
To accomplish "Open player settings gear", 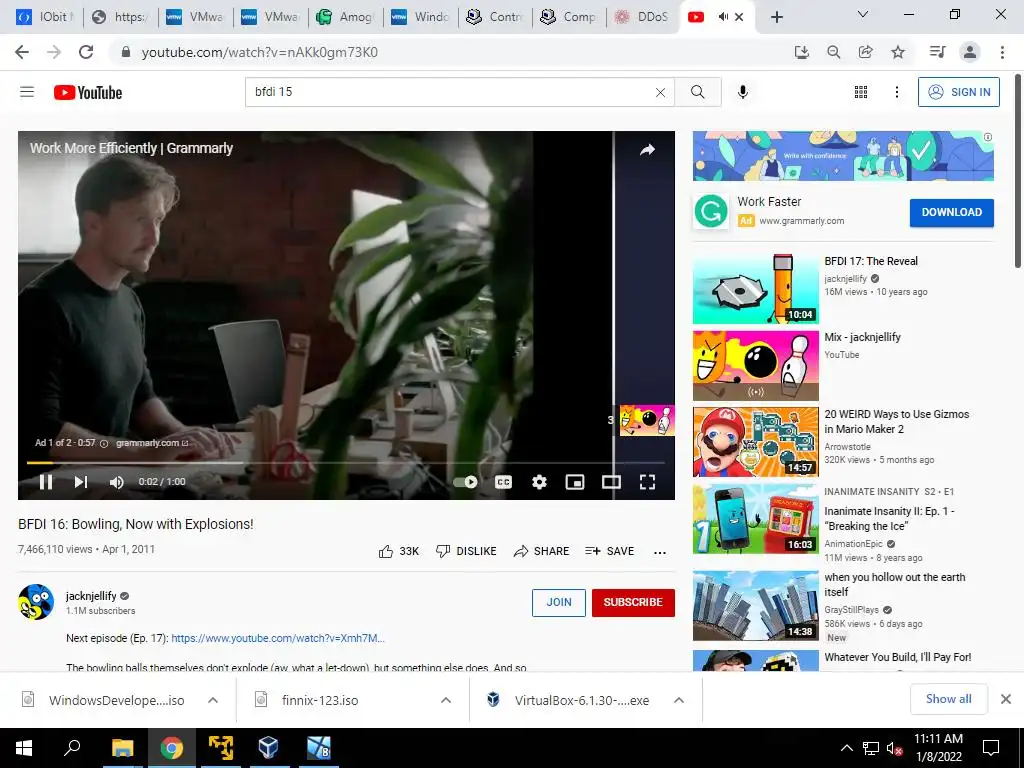I will (539, 482).
